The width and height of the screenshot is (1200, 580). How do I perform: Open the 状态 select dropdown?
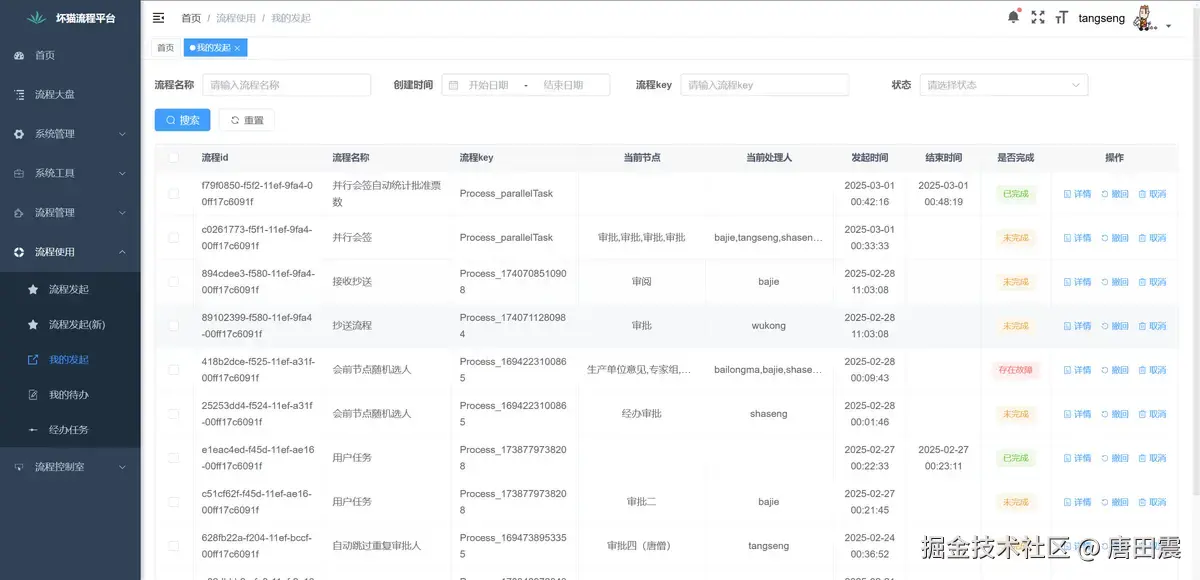click(x=1004, y=85)
